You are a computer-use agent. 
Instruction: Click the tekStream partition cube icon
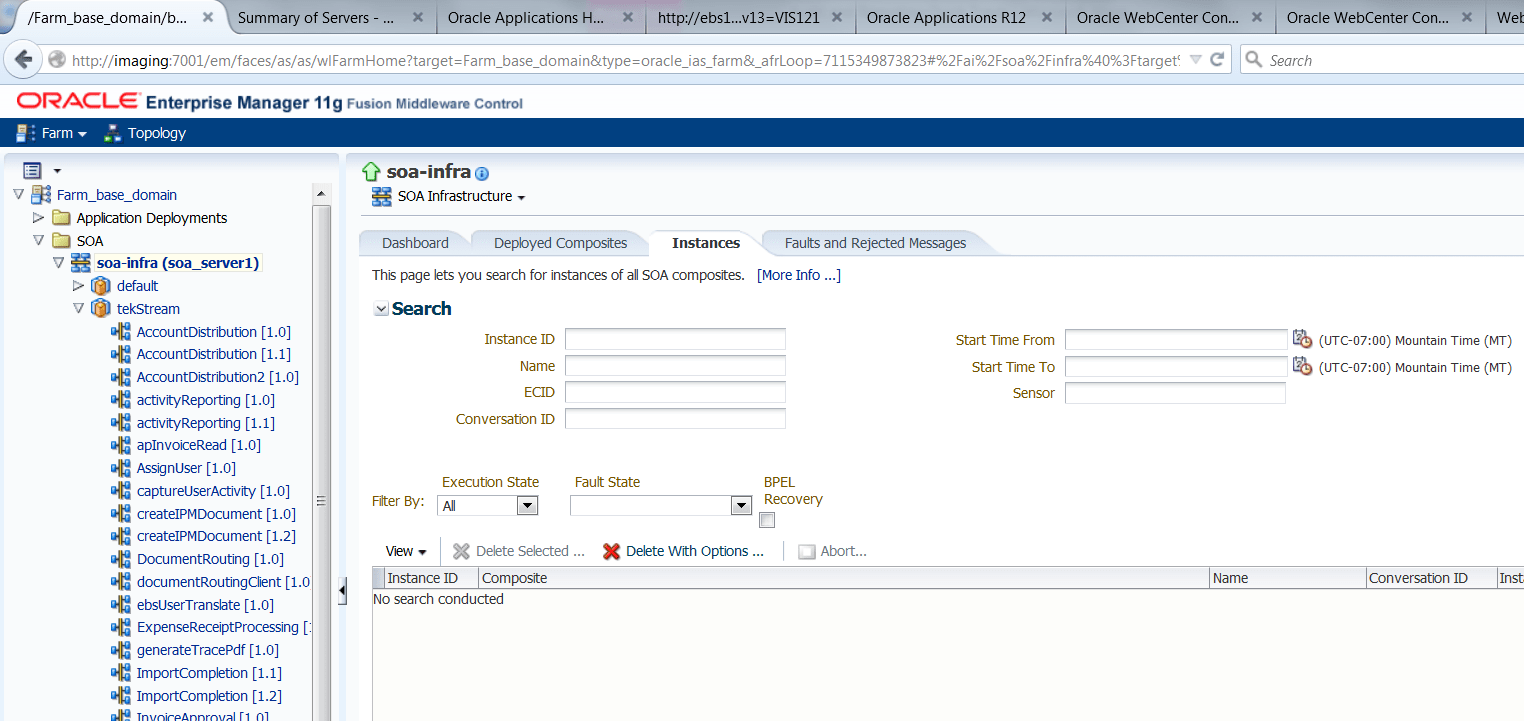100,309
